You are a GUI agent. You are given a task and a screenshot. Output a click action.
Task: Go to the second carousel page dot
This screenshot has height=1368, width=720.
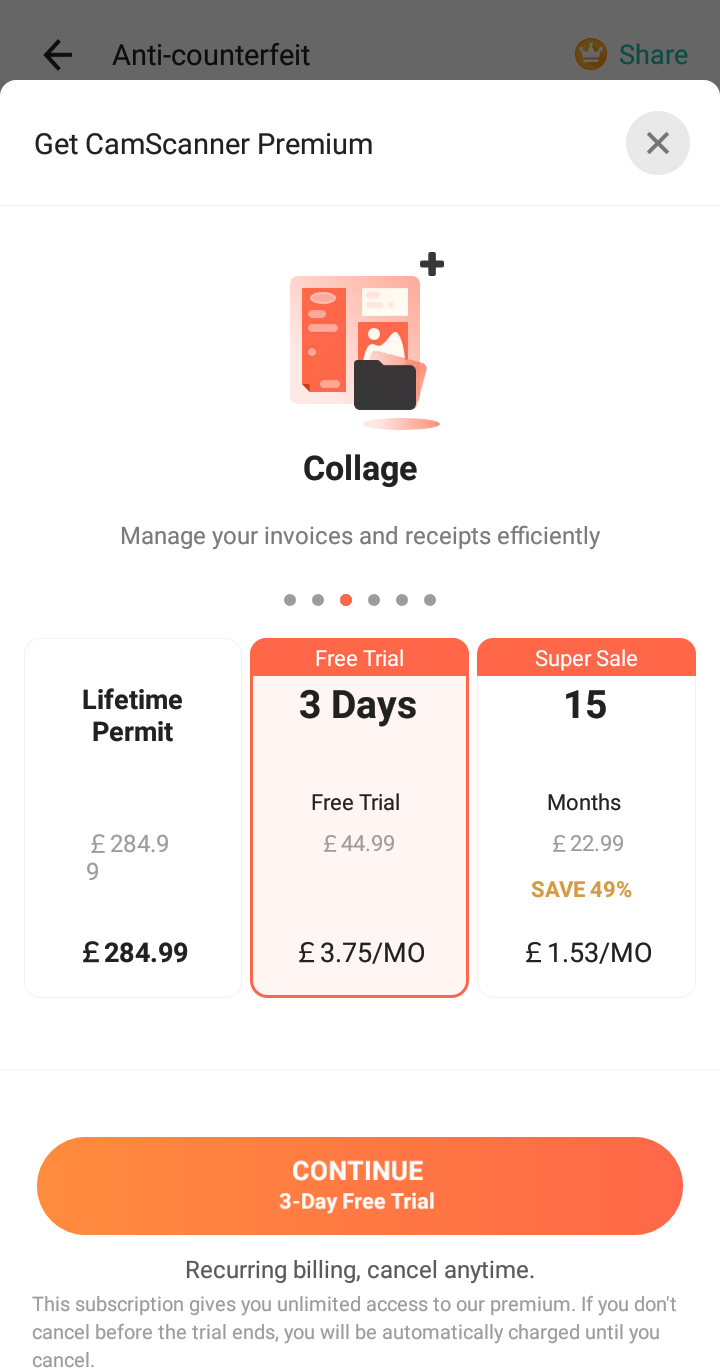click(318, 600)
